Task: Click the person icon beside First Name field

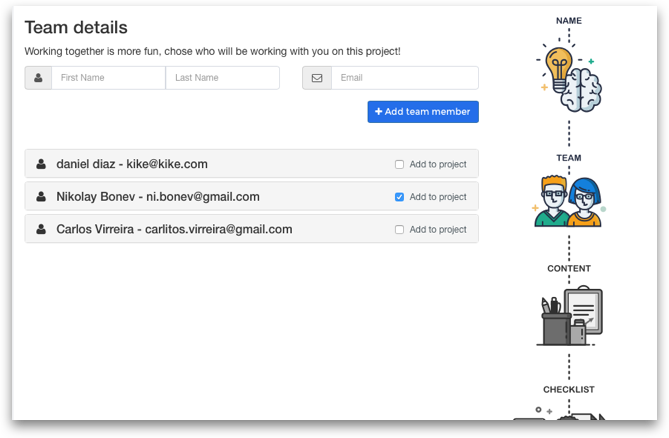Action: pyautogui.click(x=38, y=78)
